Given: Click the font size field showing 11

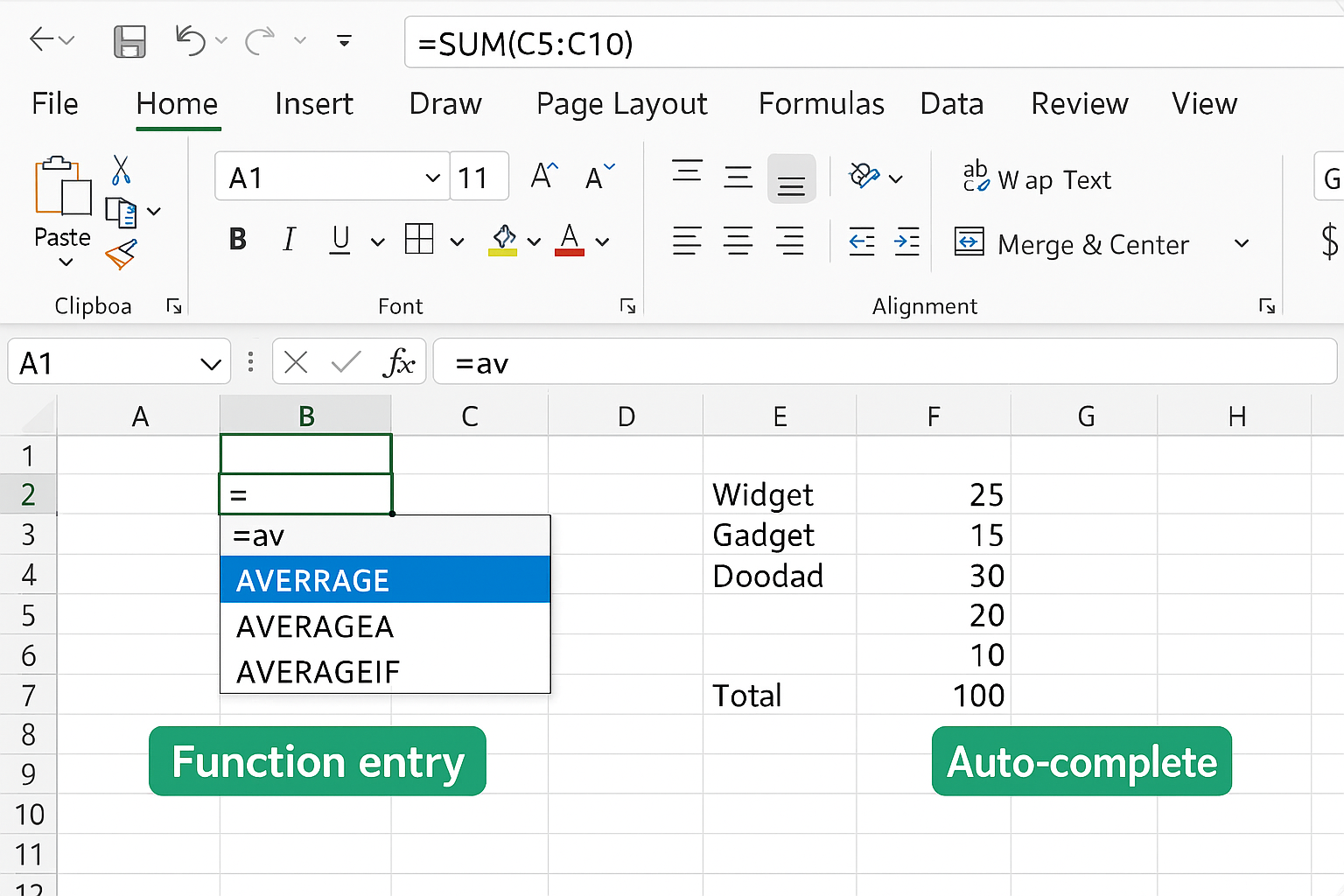Looking at the screenshot, I should (x=479, y=178).
